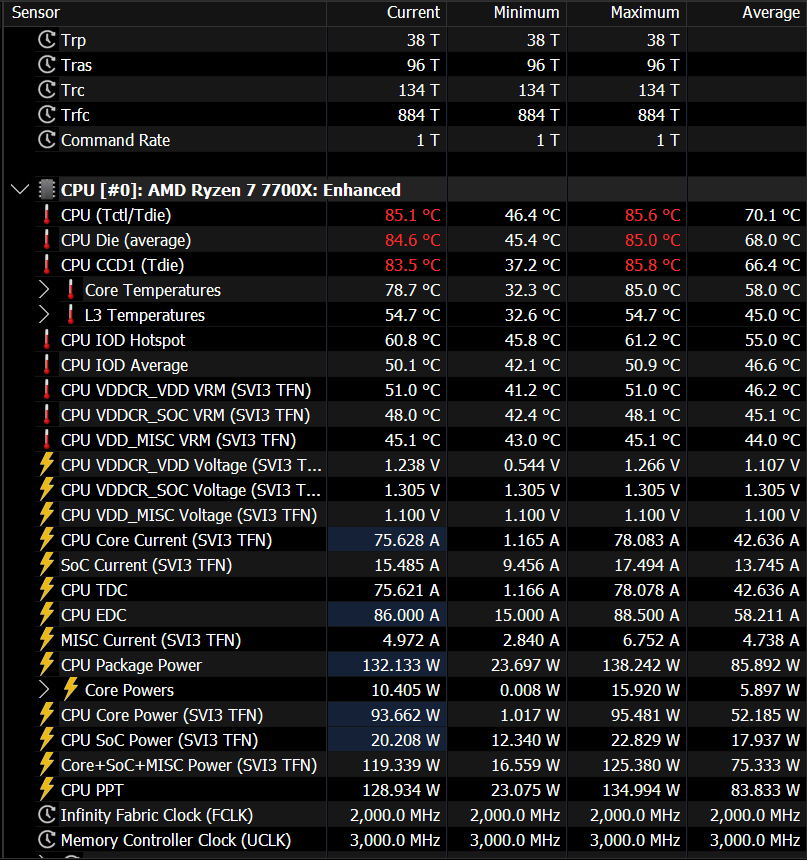The width and height of the screenshot is (807, 860).
Task: Click the average value 4.738 A
Action: 771,640
